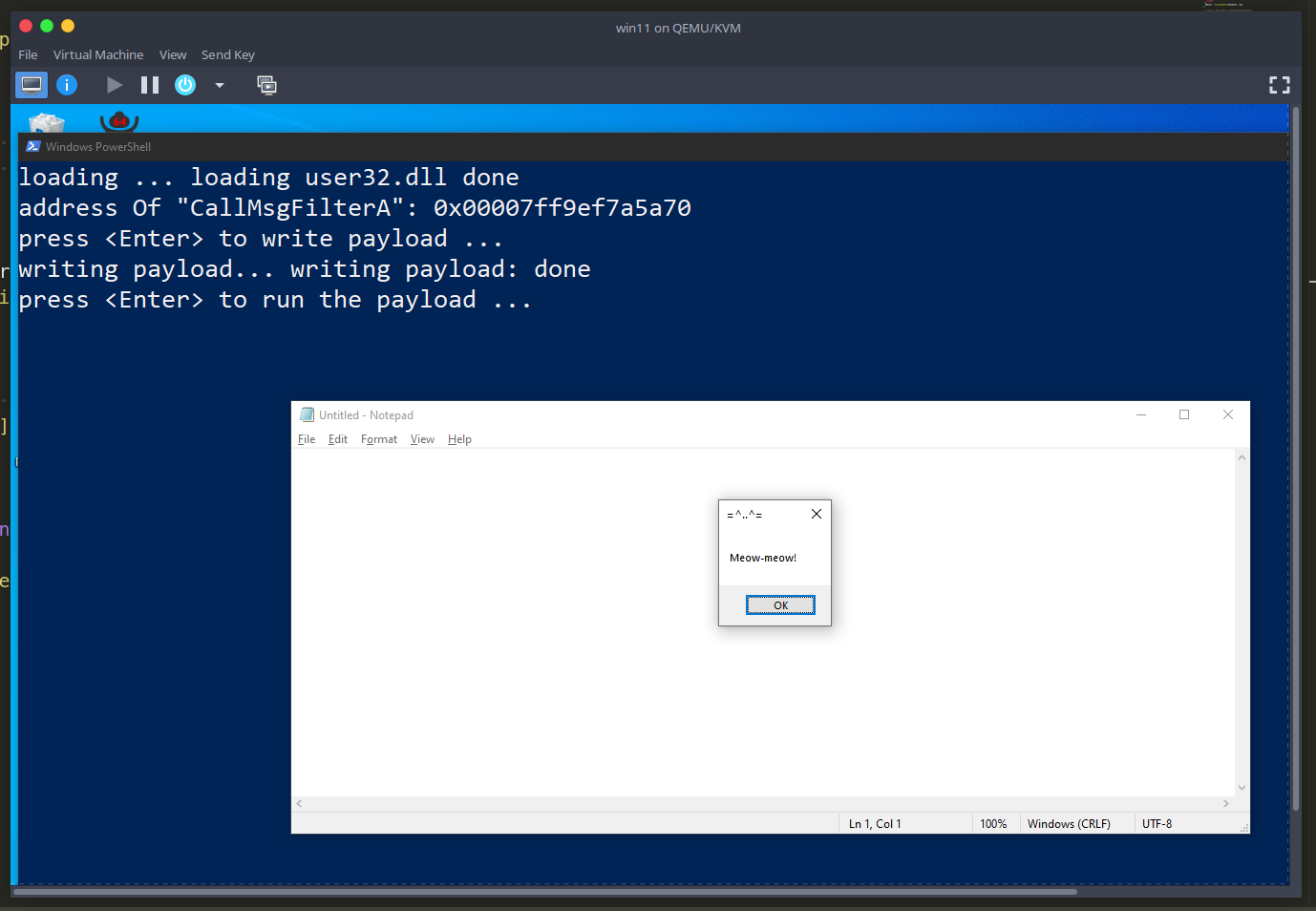Click Notepad's vertical scrollbar down arrow
Image resolution: width=1316 pixels, height=911 pixels.
tap(1242, 788)
